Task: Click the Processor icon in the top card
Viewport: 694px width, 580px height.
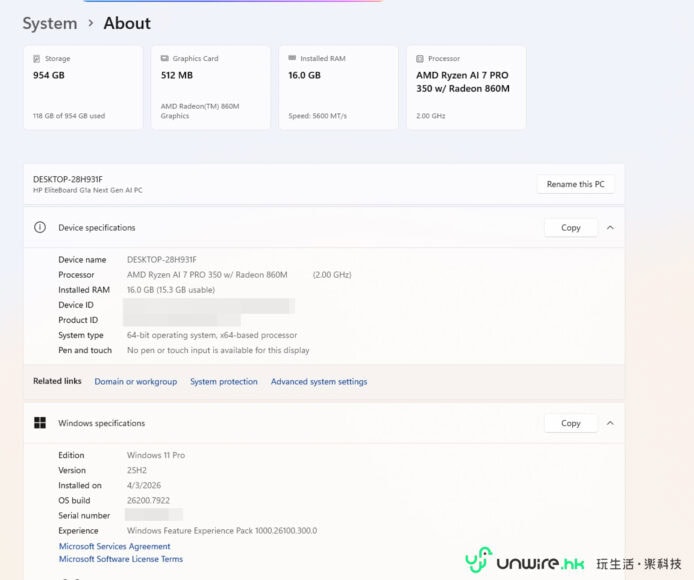Action: tap(420, 59)
